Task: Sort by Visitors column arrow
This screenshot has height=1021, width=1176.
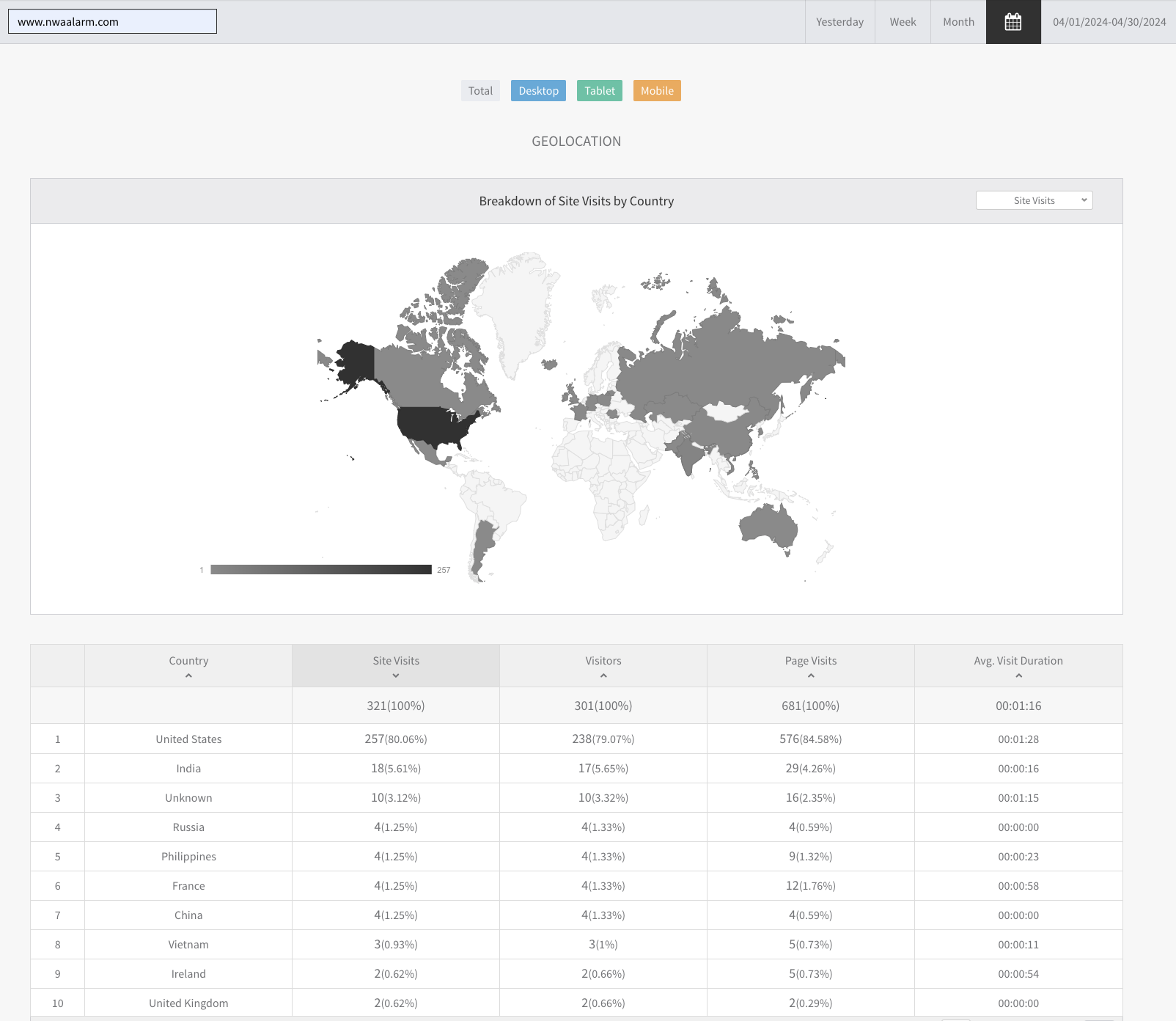Action: (603, 676)
